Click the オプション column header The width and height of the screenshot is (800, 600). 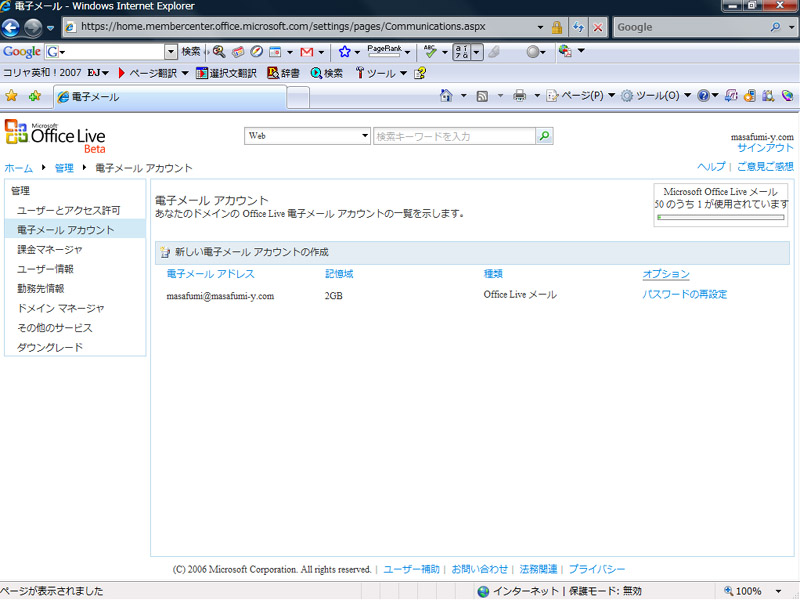point(666,273)
